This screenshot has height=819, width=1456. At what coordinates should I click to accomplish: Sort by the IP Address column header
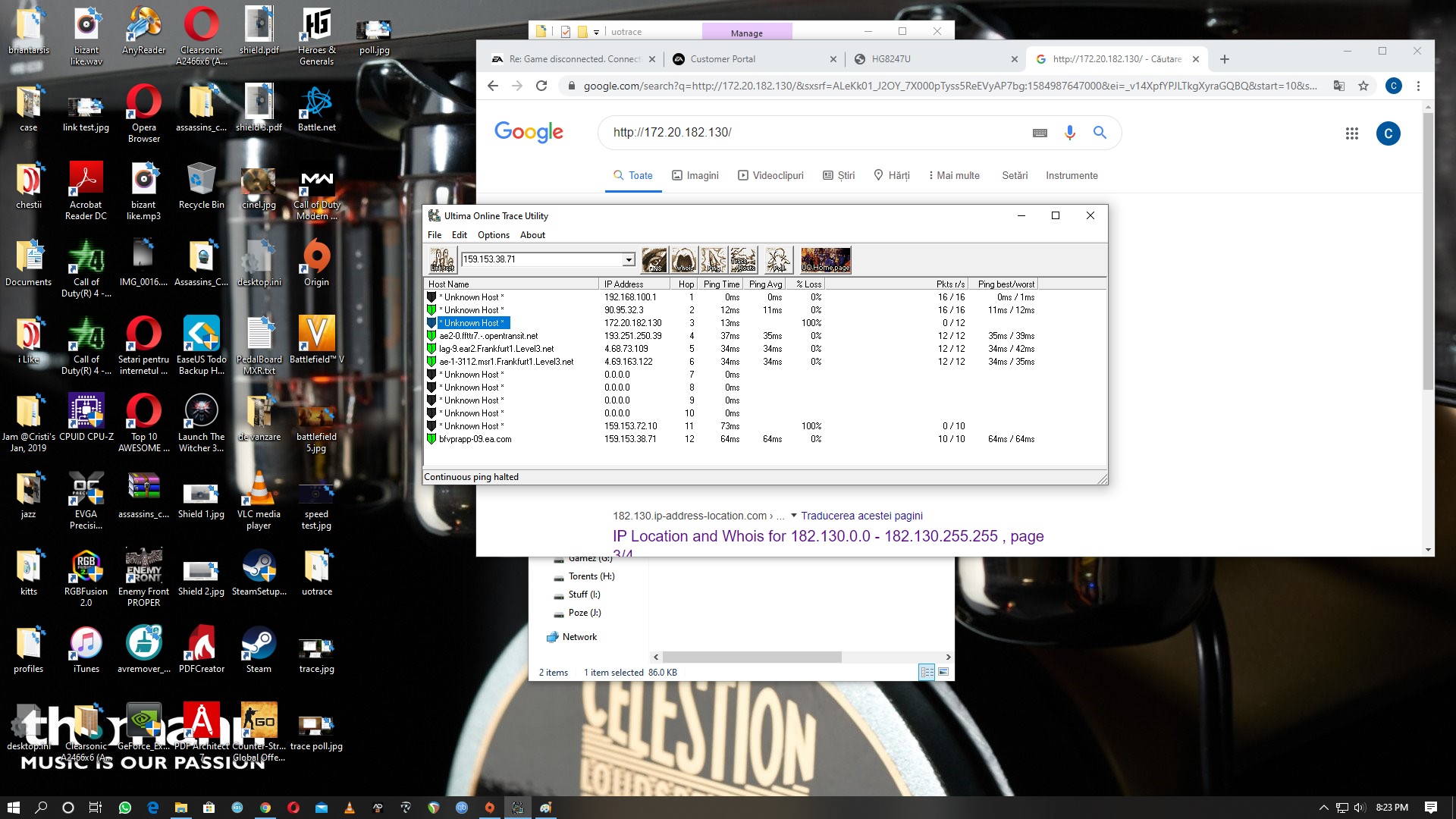(x=635, y=284)
